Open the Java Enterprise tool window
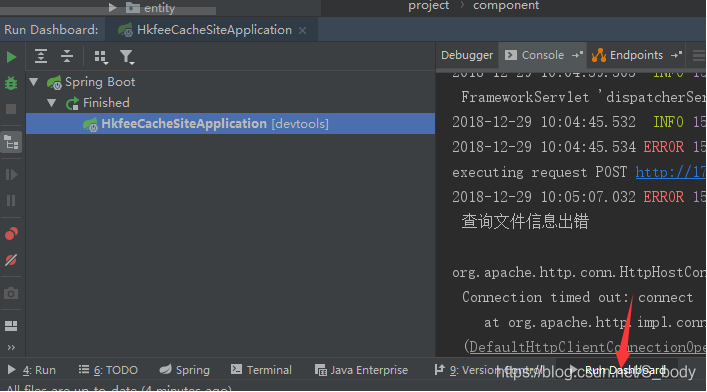Image resolution: width=707 pixels, height=392 pixels. pyautogui.click(x=361, y=370)
